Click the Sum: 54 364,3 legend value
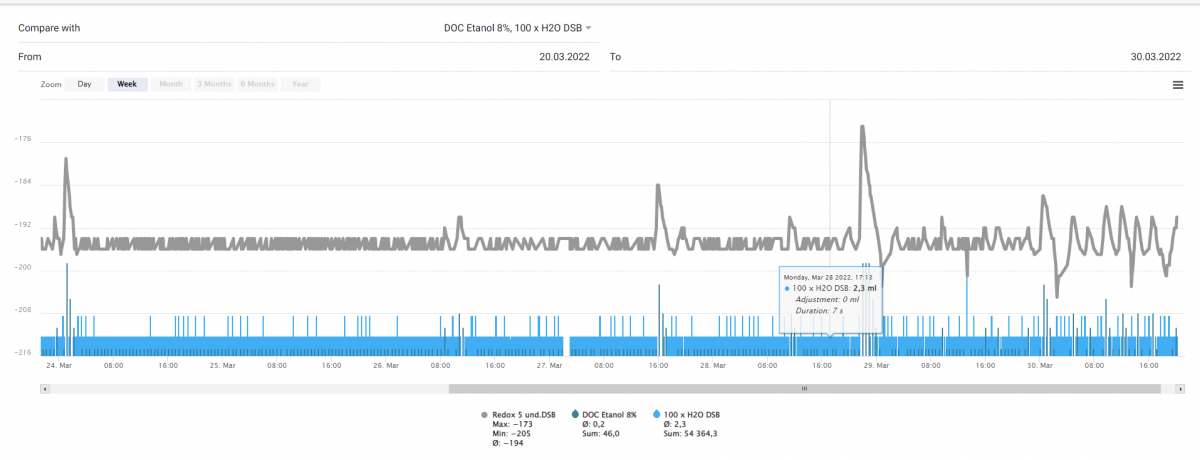The height and width of the screenshot is (460, 1200). click(691, 433)
